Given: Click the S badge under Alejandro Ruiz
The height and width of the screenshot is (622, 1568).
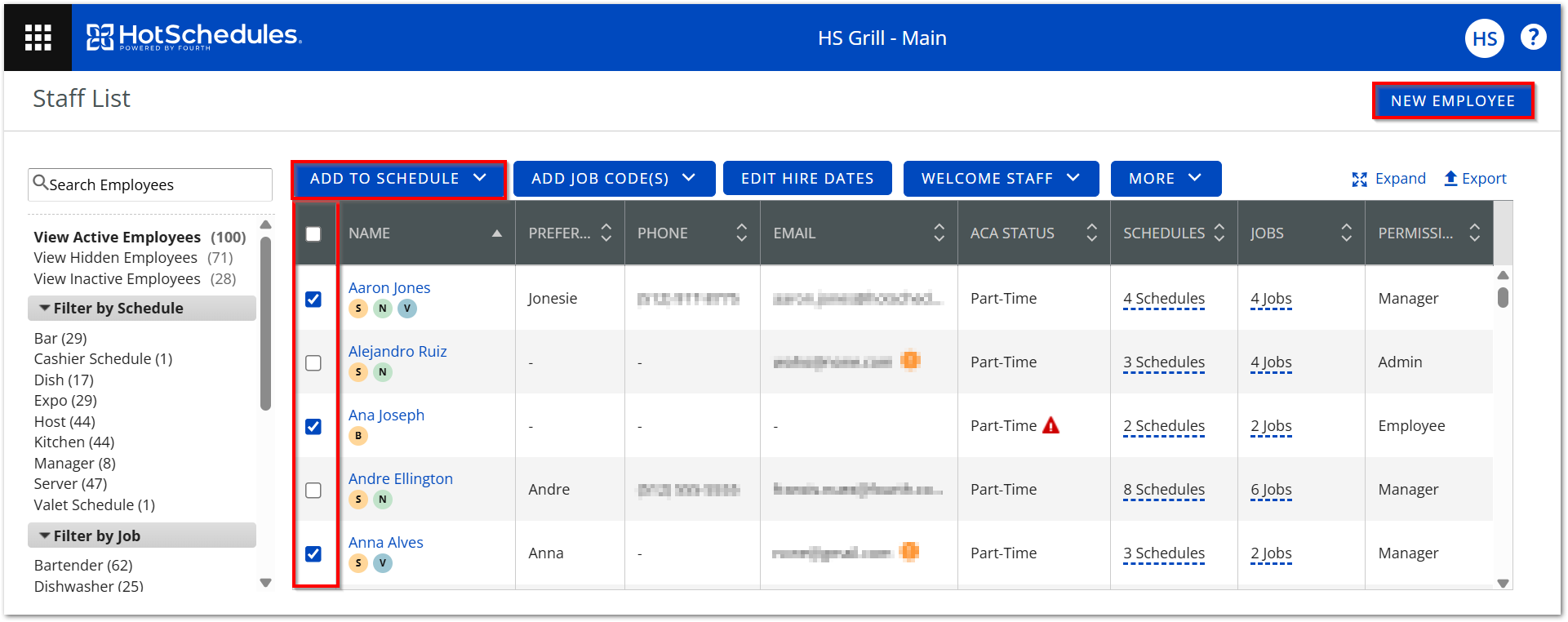Looking at the screenshot, I should pyautogui.click(x=358, y=372).
